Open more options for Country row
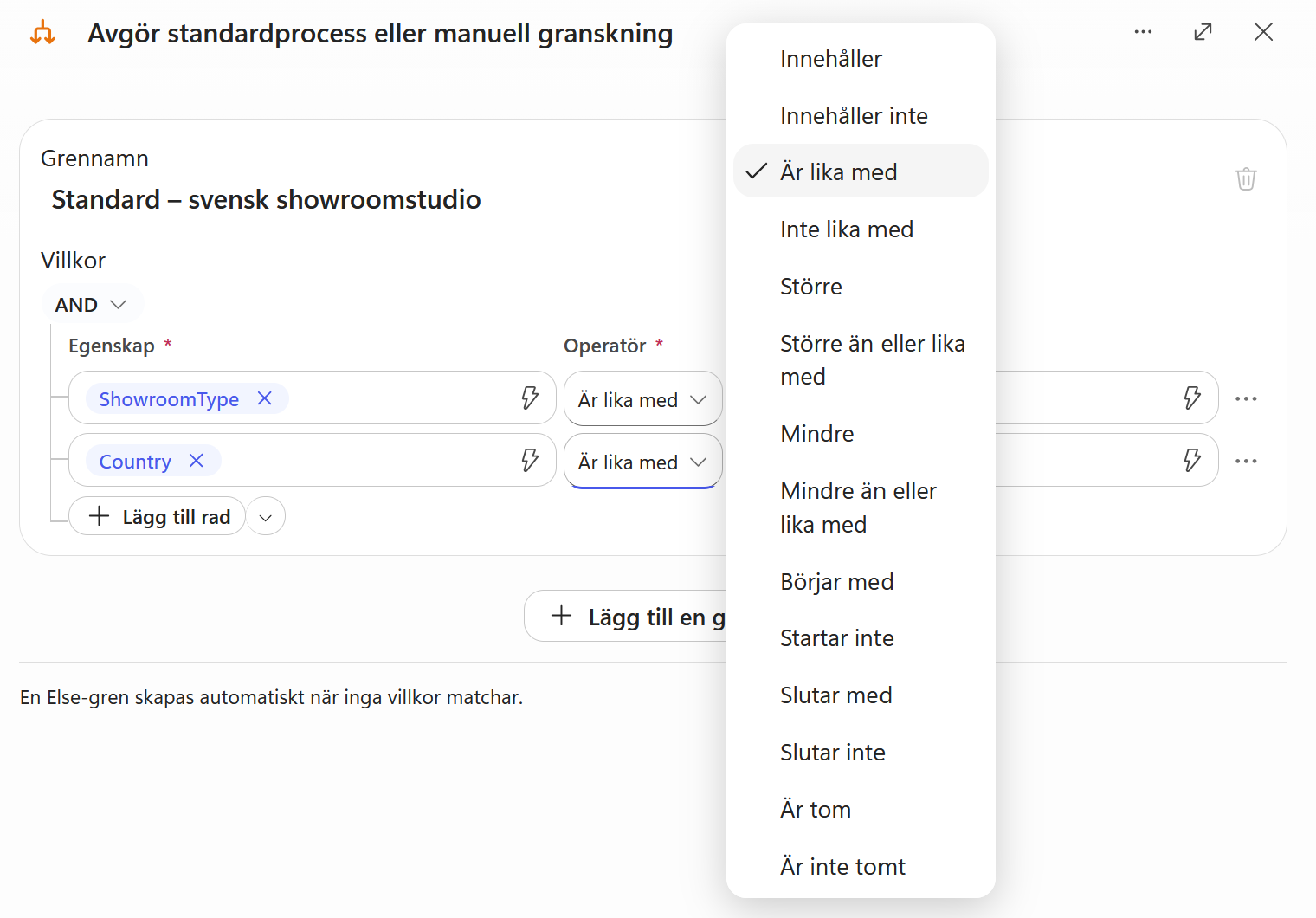The height and width of the screenshot is (918, 1316). [1246, 461]
